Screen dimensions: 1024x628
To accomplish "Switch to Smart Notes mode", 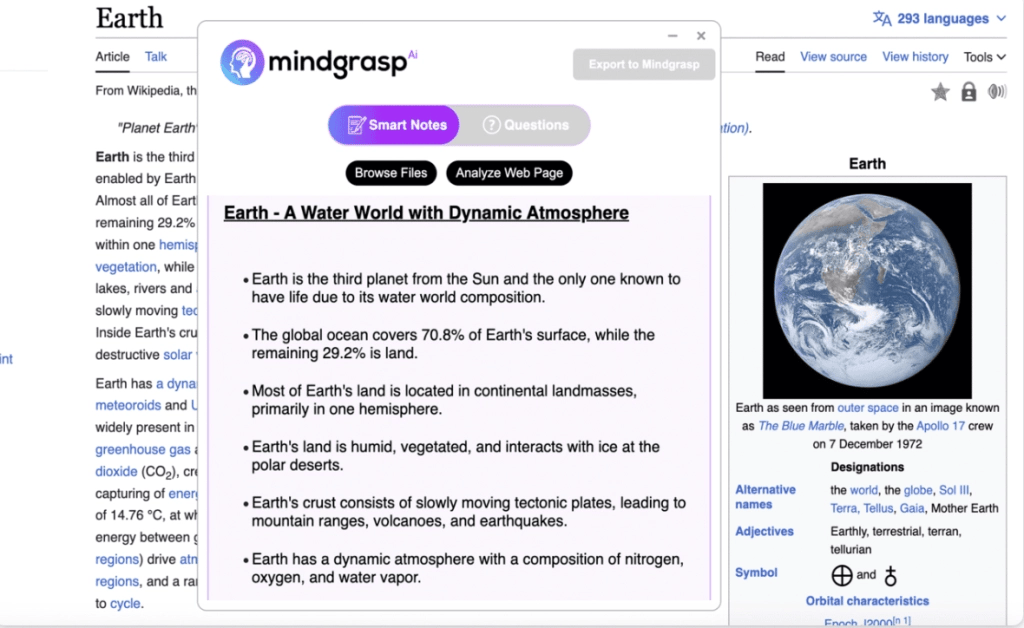I will click(x=397, y=125).
